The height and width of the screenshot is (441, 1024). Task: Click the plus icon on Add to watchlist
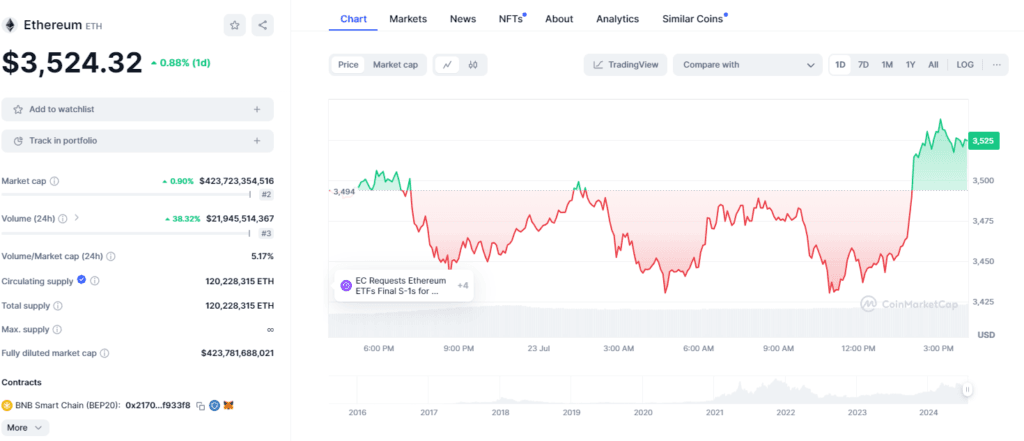point(257,109)
